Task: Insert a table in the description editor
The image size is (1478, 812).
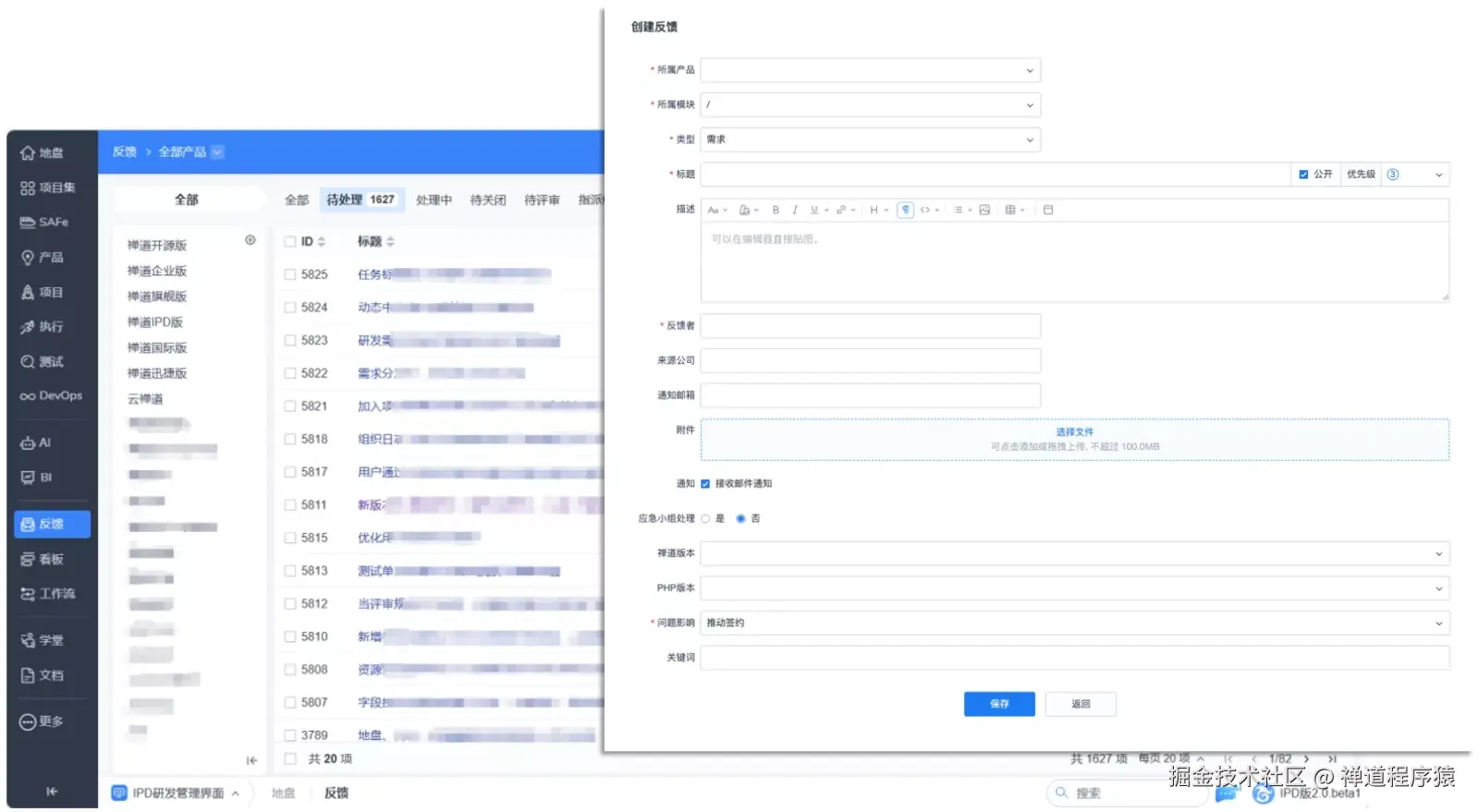Action: coord(1010,211)
